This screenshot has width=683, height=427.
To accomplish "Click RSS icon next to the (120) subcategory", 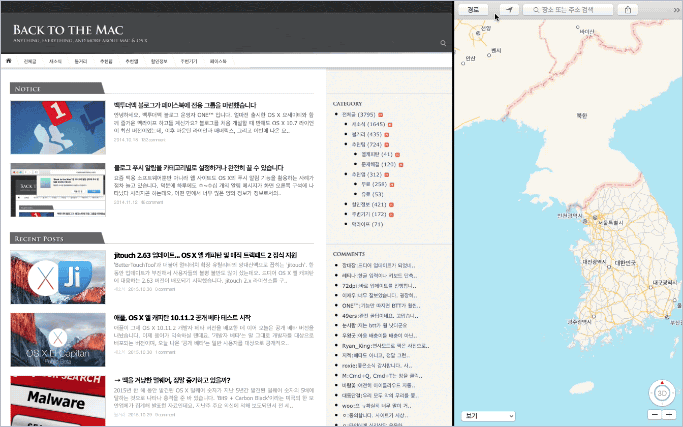I will pyautogui.click(x=401, y=165).
